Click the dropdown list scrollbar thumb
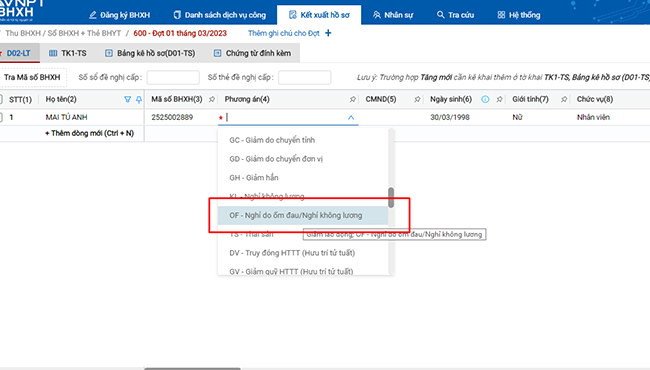 click(x=391, y=197)
